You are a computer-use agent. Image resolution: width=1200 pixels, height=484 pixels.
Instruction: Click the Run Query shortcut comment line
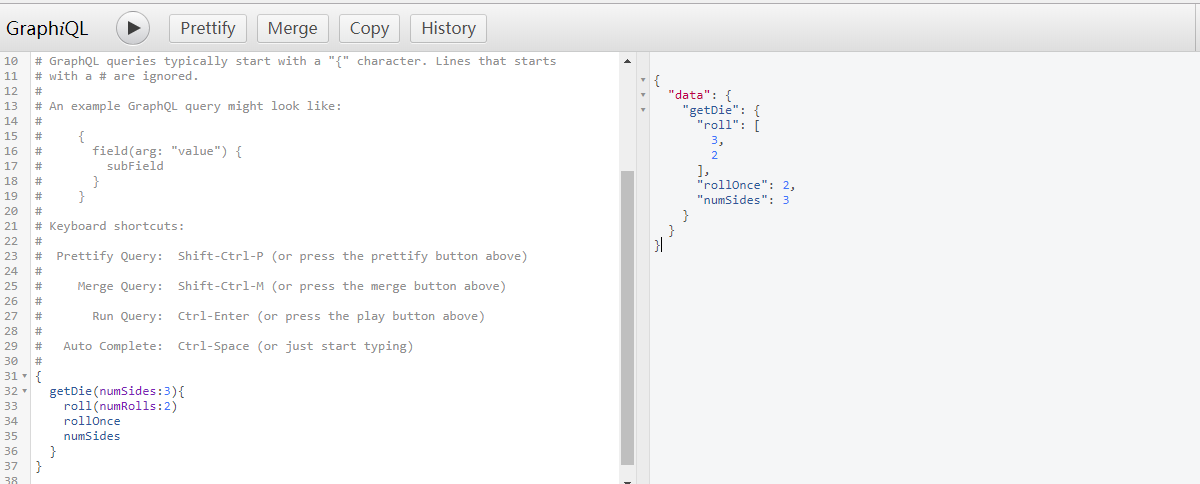coord(259,316)
